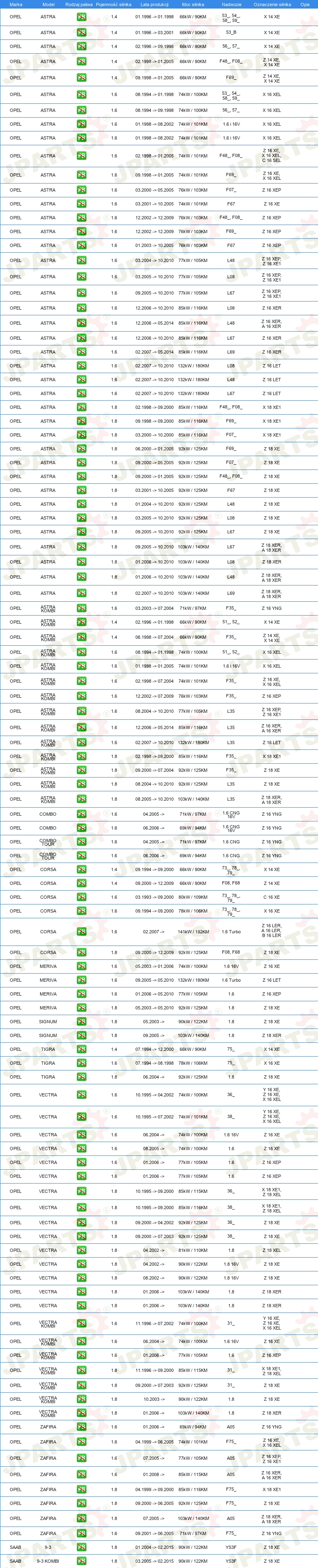318x1568 pixels.
Task: Click the Moc silnika column header
Action: (193, 4)
